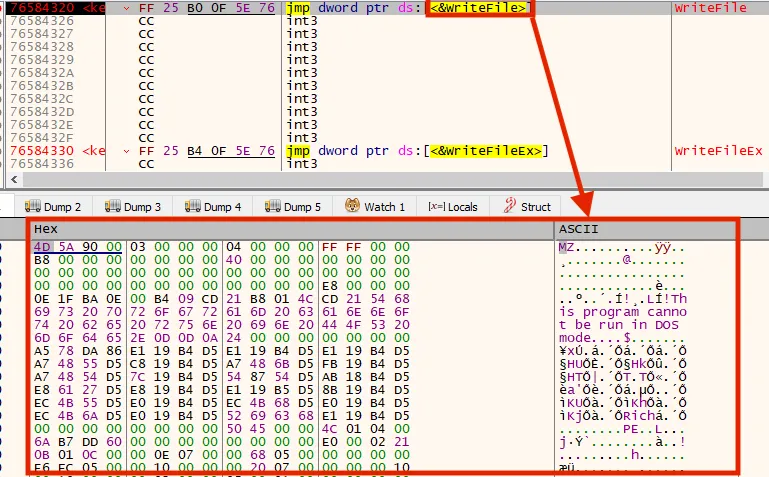
Task: Select the address 7658432D in disassembly
Action: [x=42, y=112]
